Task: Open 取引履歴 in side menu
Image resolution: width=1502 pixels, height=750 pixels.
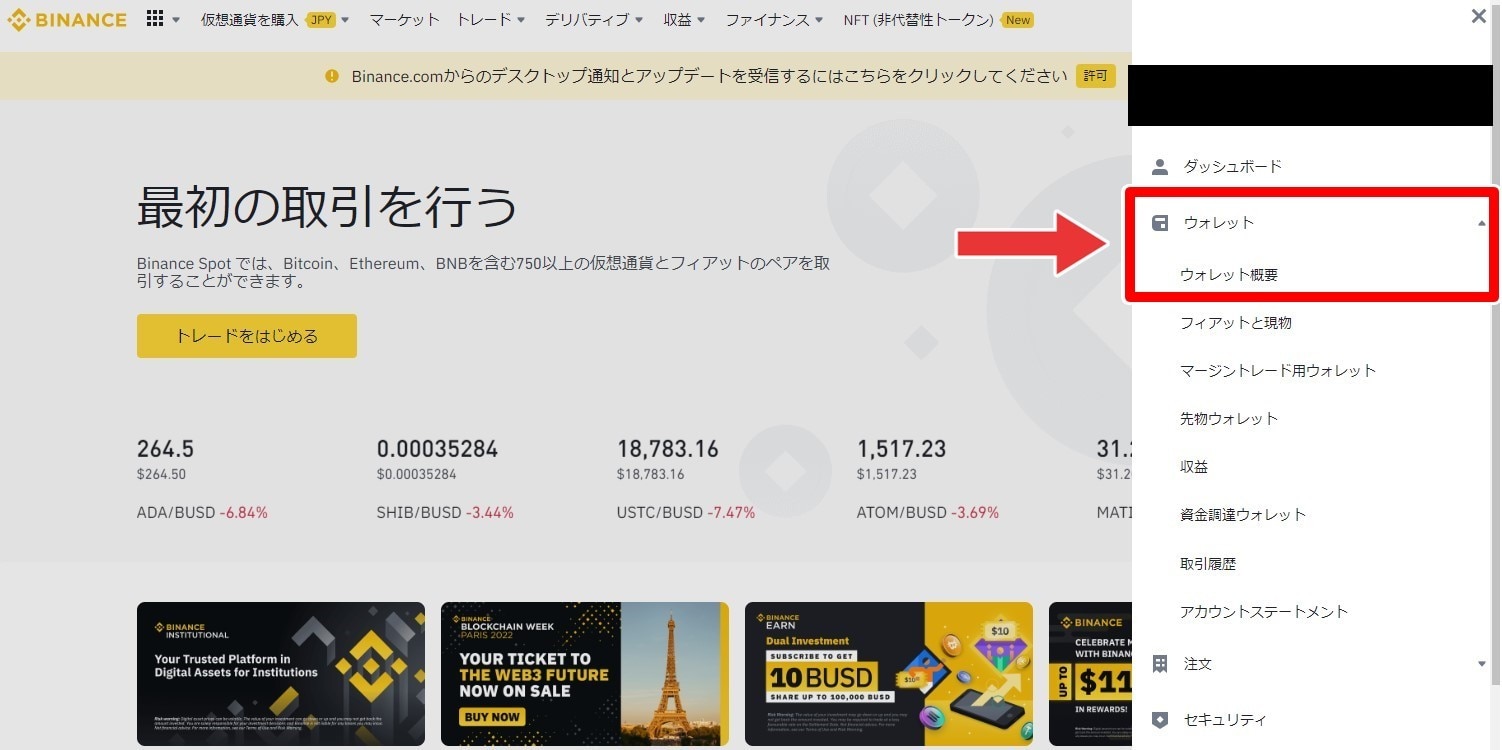Action: [1208, 564]
